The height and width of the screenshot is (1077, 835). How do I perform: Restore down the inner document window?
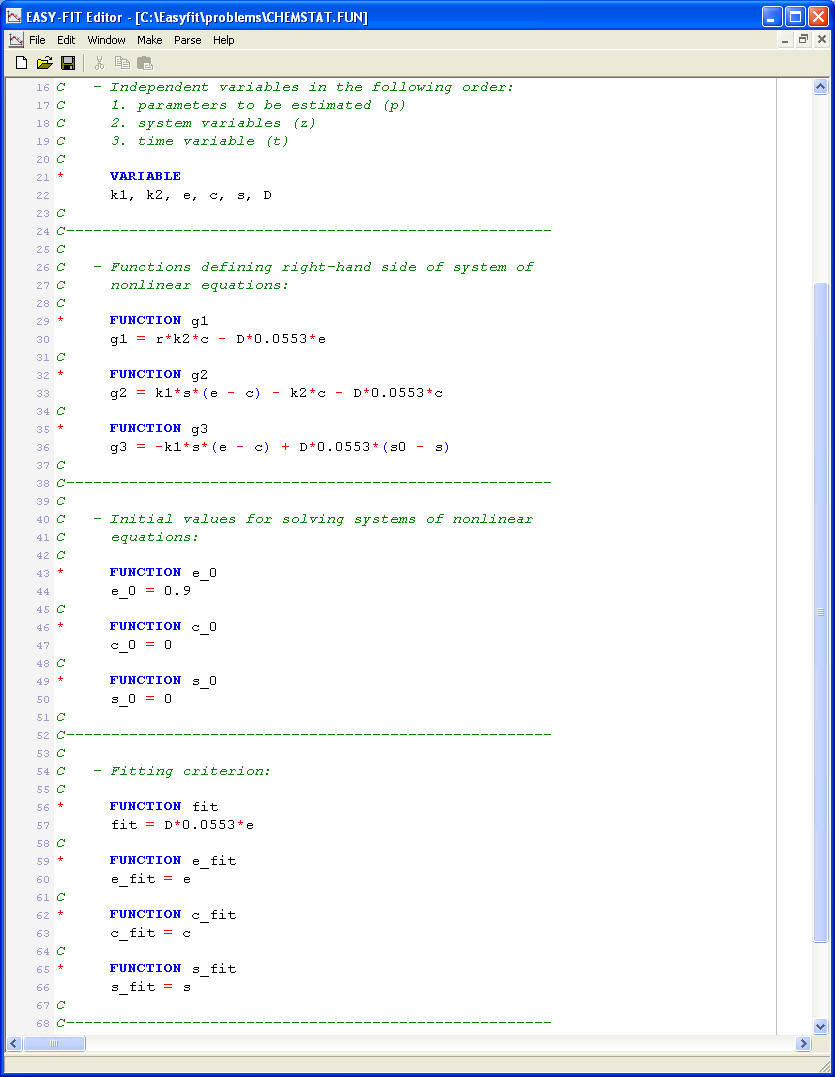click(803, 40)
